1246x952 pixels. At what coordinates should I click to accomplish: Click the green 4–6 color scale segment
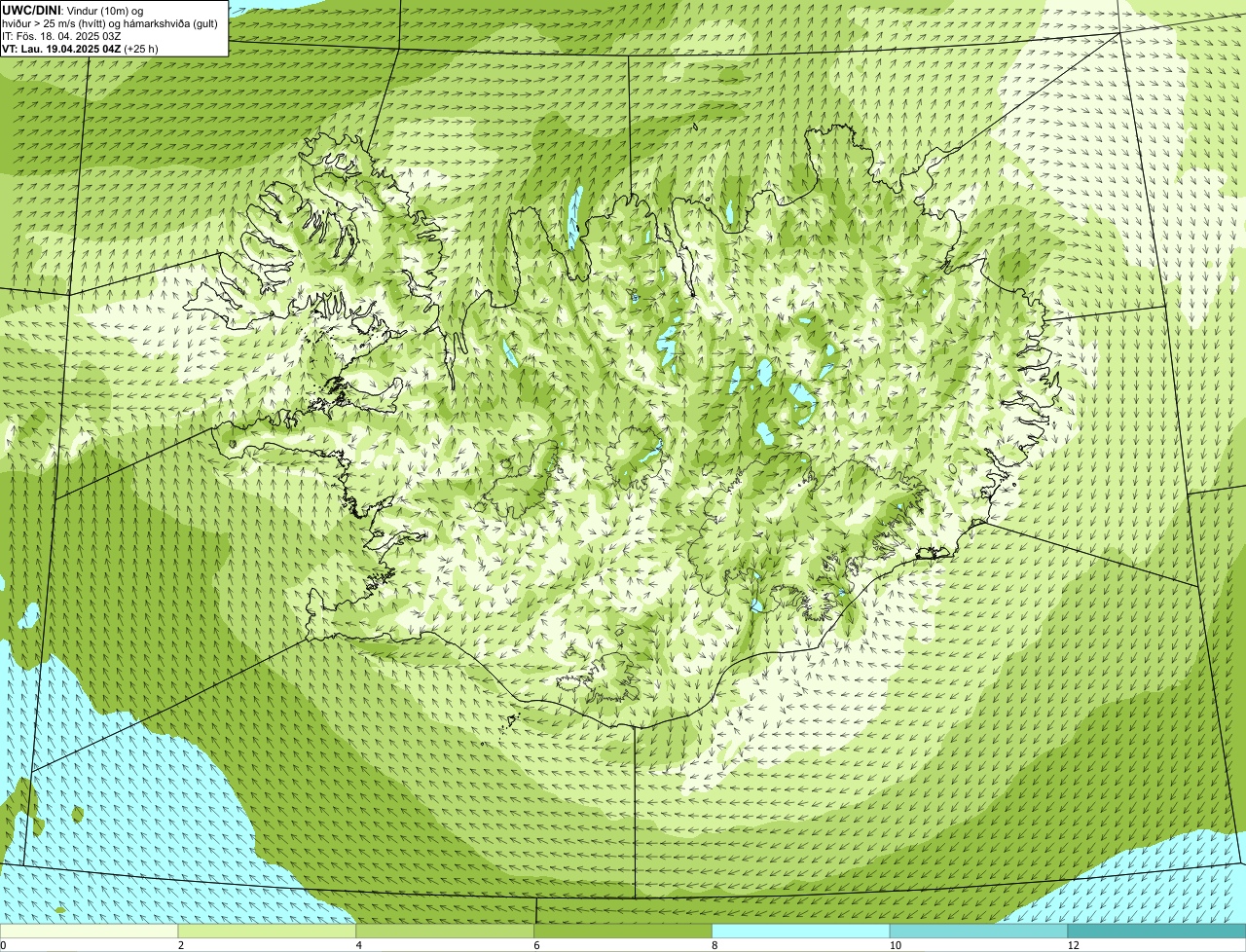[445, 932]
